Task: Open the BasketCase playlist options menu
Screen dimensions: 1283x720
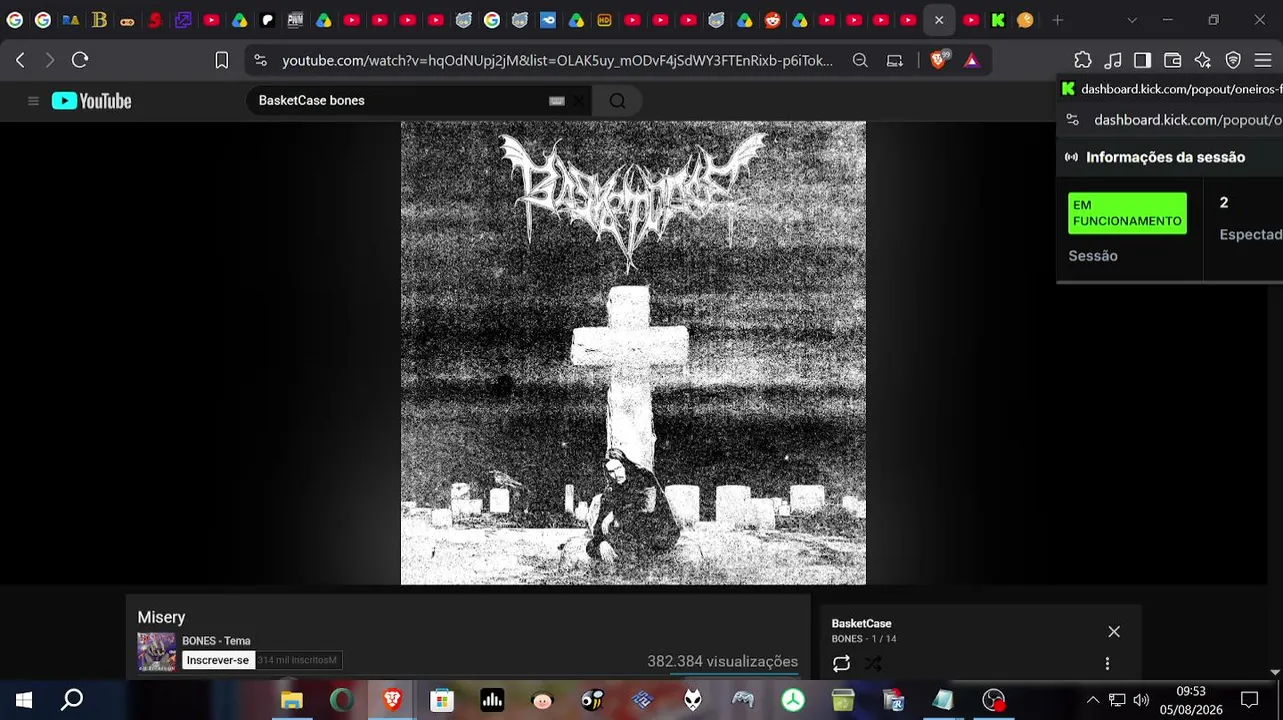Action: [1107, 663]
